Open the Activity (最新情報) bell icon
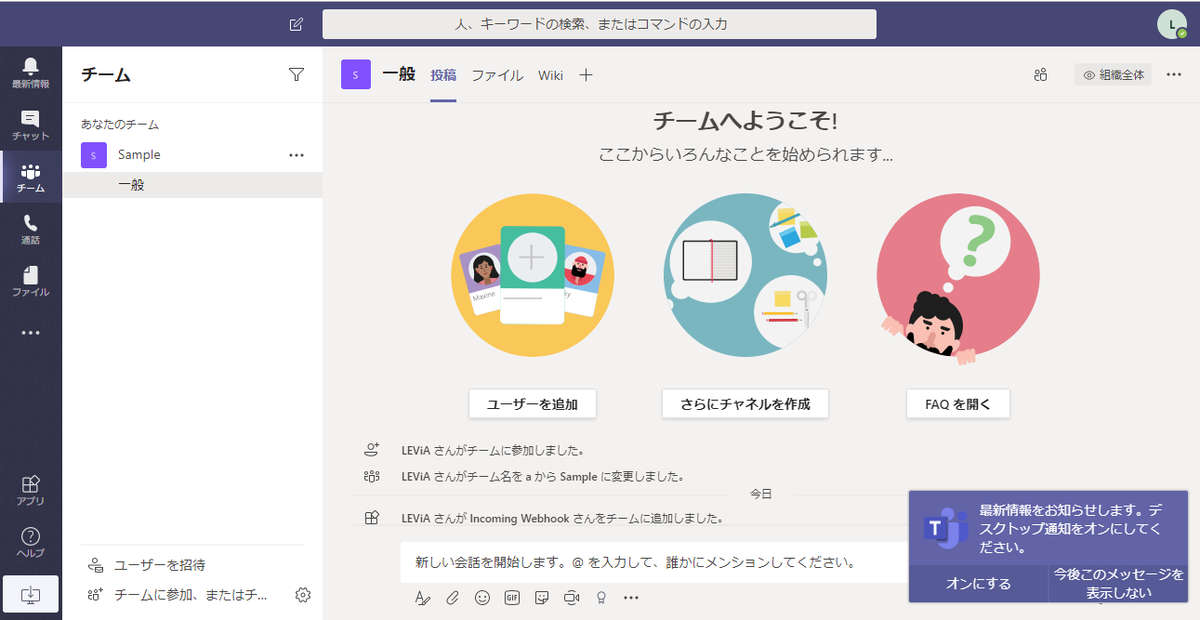1200x620 pixels. click(31, 73)
